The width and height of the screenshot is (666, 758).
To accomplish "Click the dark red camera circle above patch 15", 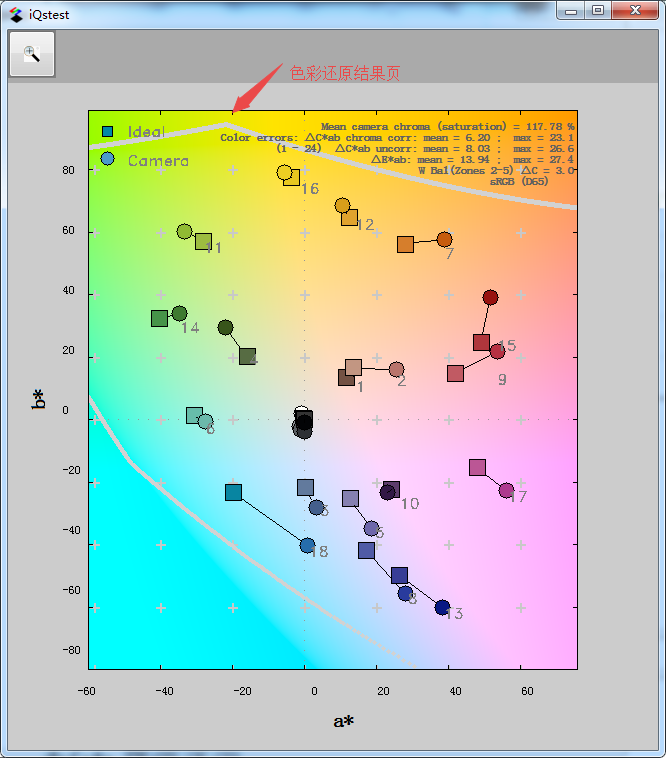I will (490, 297).
